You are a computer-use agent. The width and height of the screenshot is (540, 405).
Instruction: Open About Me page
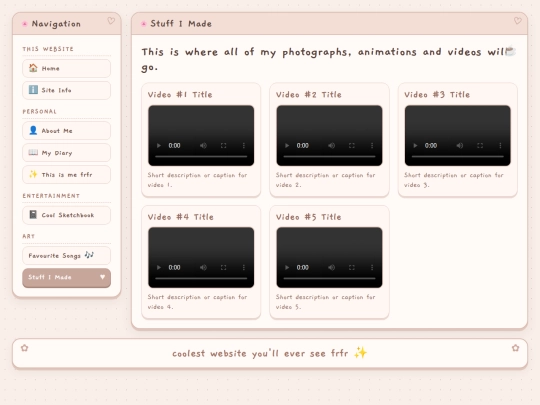[66, 131]
